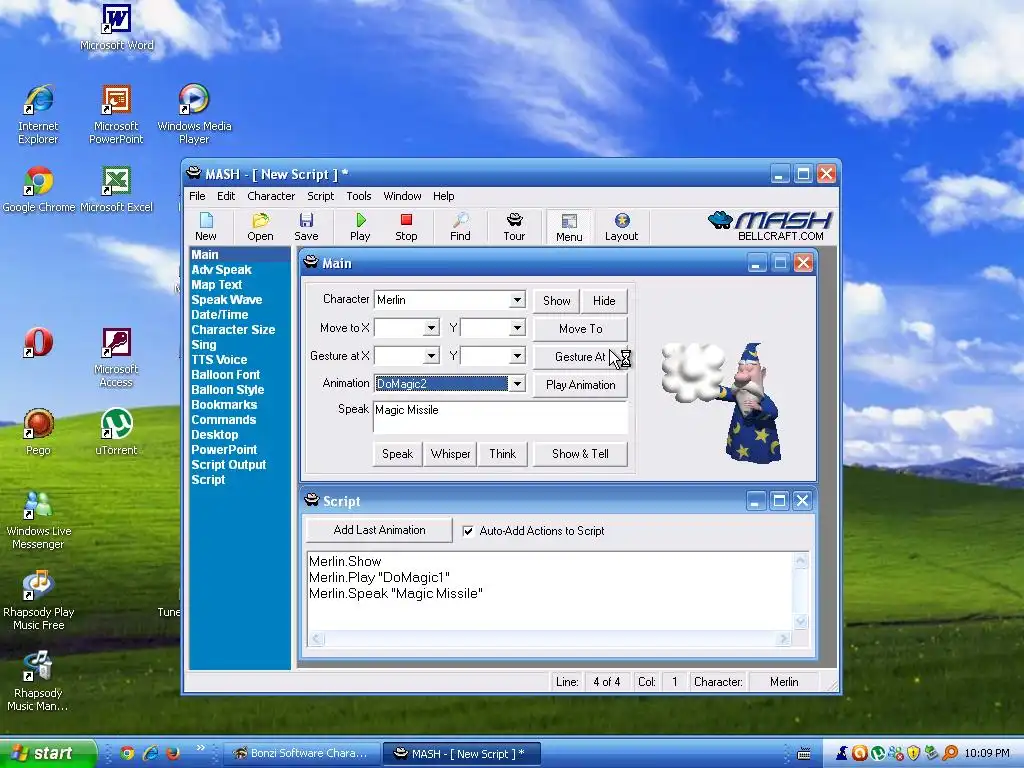Select Balloon Font in the sidebar
Screen dimensions: 1024x768
coord(225,375)
